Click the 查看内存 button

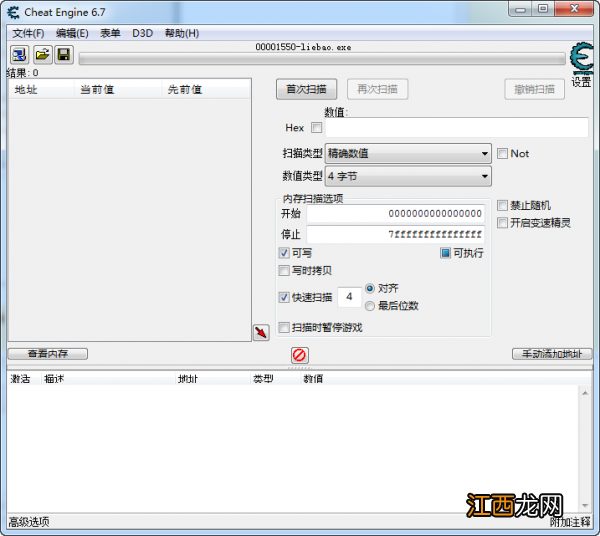click(x=48, y=354)
